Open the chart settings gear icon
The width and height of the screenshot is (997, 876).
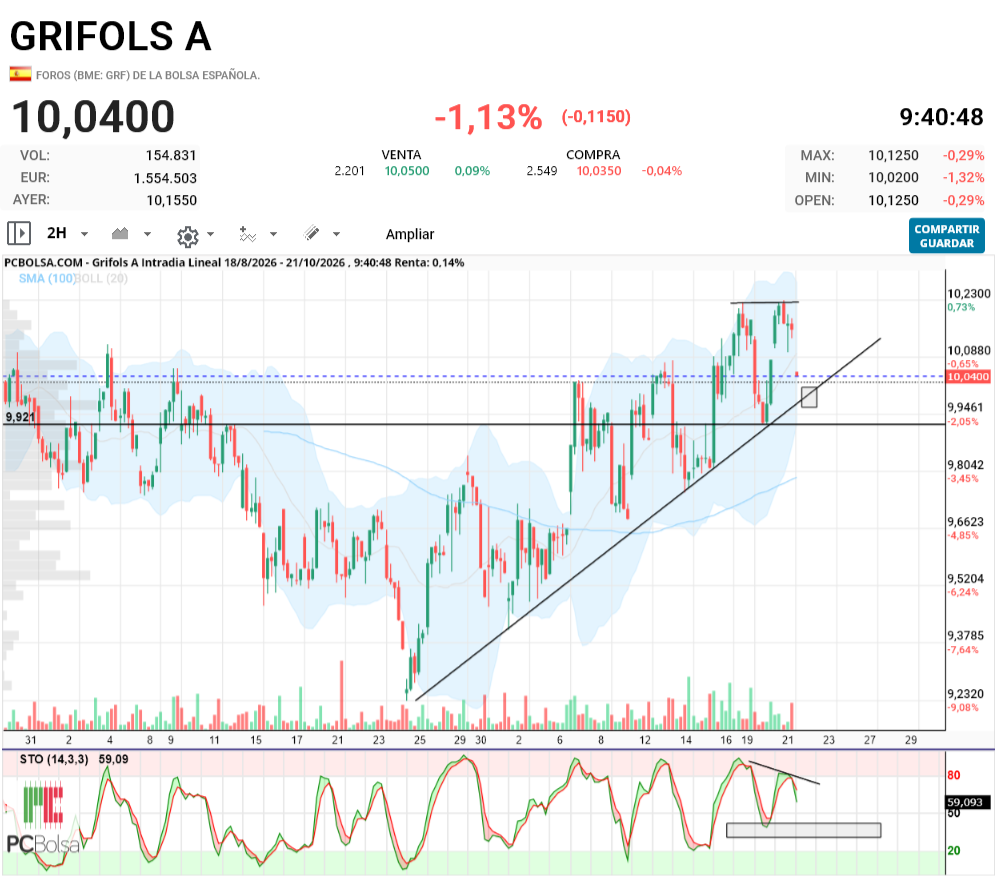pyautogui.click(x=188, y=236)
